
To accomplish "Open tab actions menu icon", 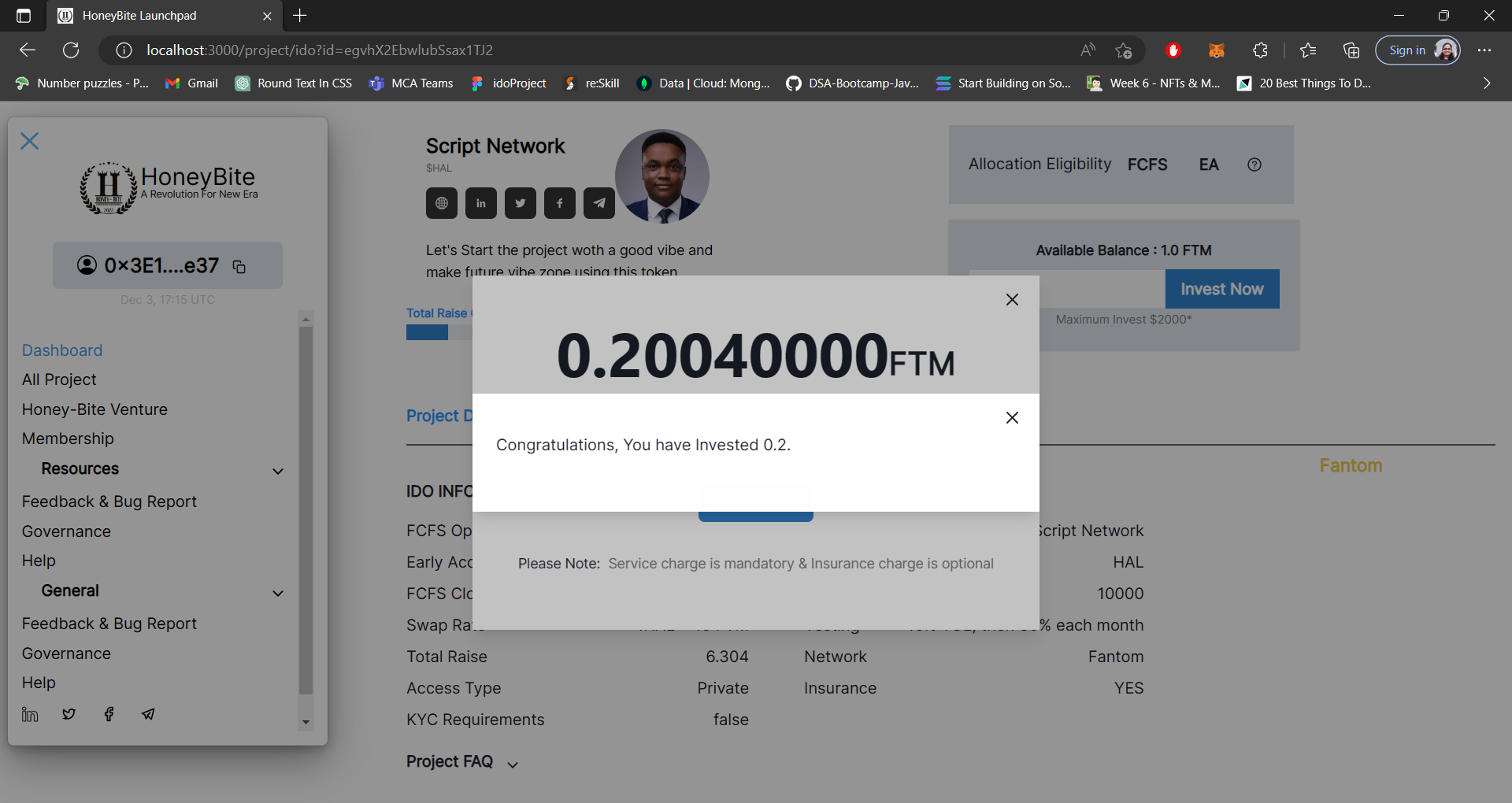I will click(x=24, y=16).
